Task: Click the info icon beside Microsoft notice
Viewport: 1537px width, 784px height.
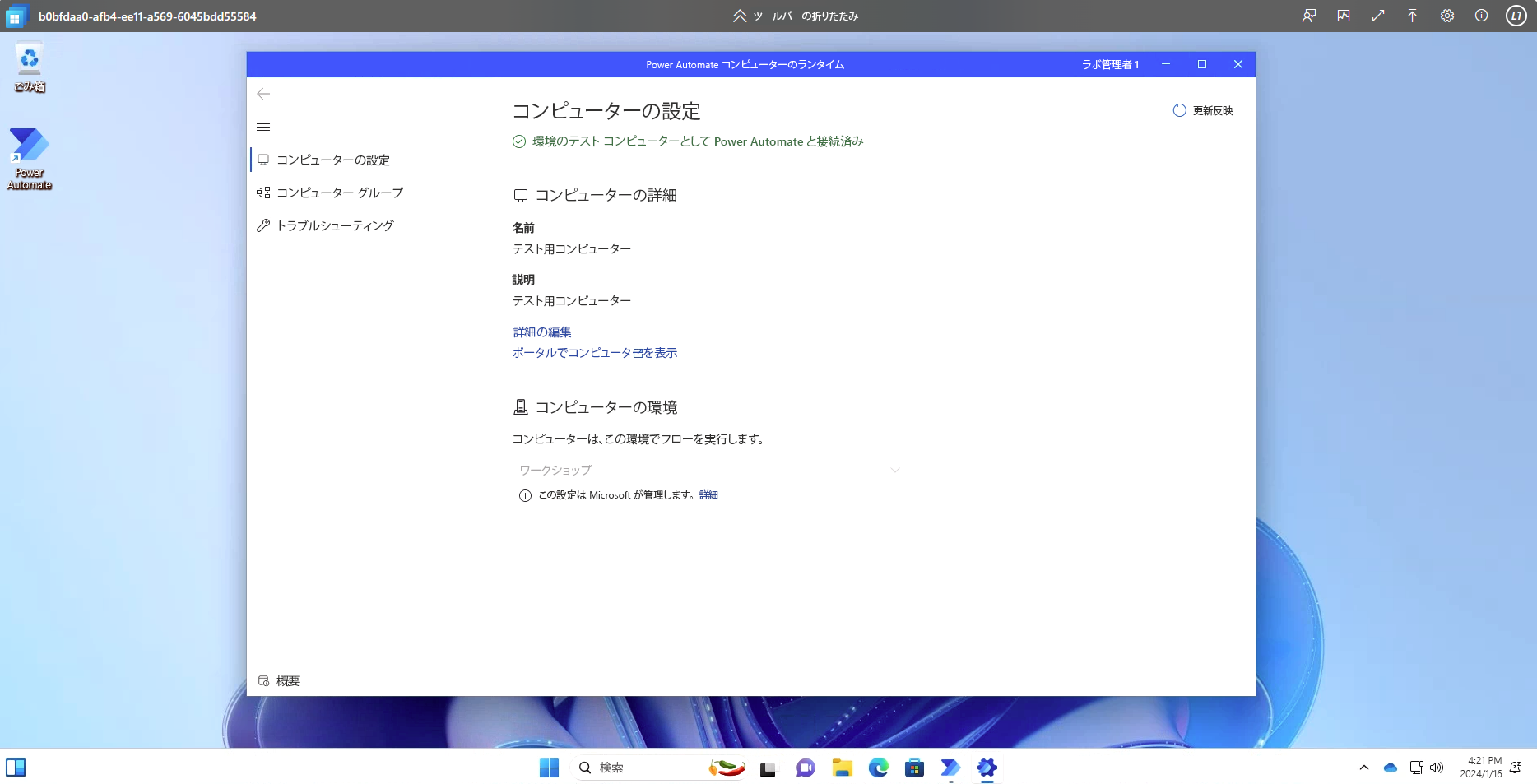Action: click(x=525, y=495)
